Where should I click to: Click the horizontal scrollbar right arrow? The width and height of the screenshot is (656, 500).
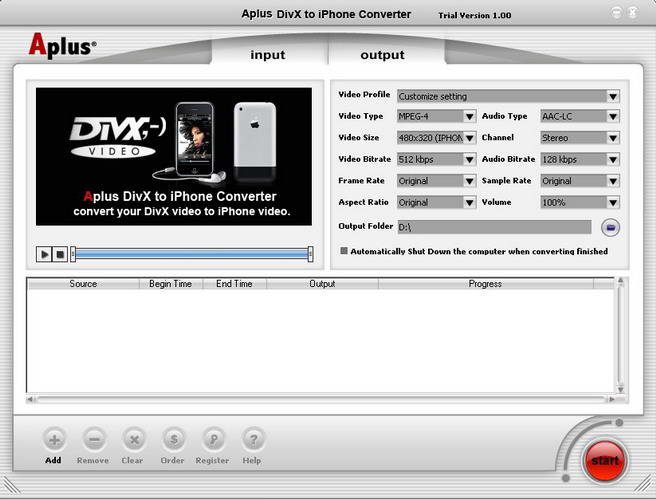[x=612, y=400]
